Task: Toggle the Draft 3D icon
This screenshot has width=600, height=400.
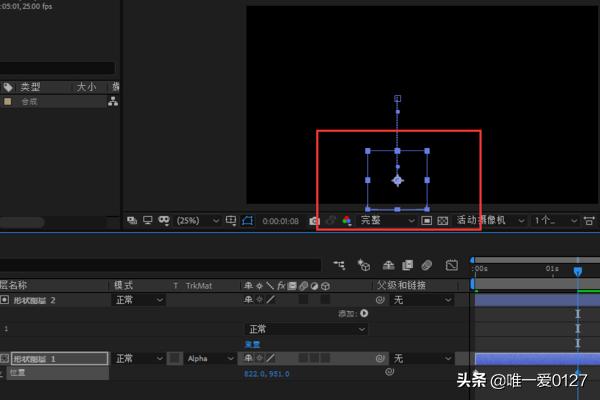Action: coord(364,265)
